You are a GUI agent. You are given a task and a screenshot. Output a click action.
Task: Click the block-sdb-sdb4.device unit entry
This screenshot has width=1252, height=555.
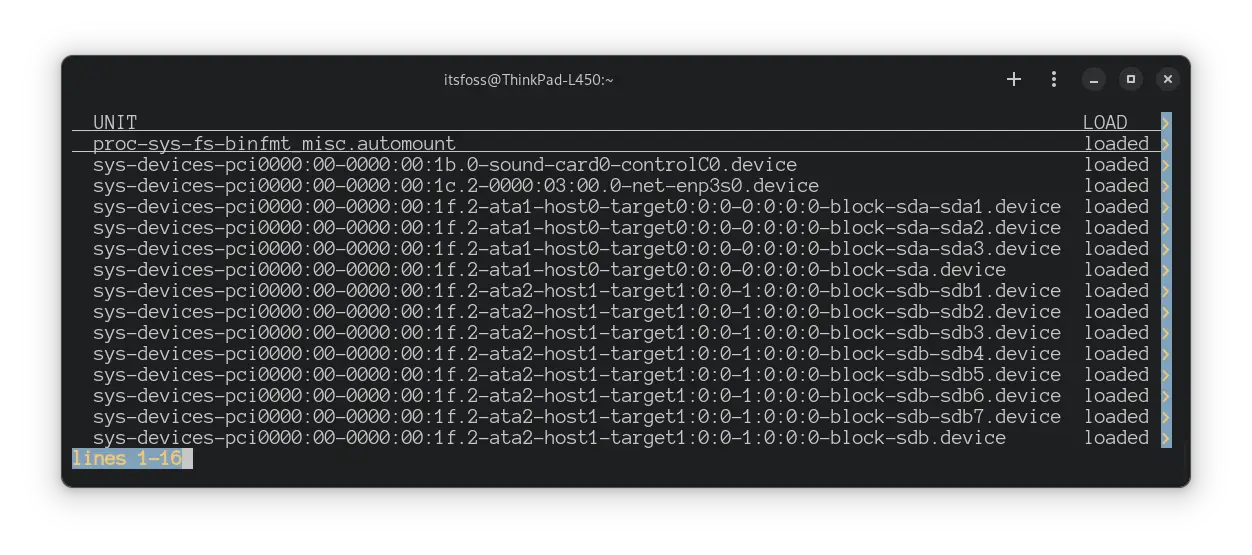click(577, 354)
